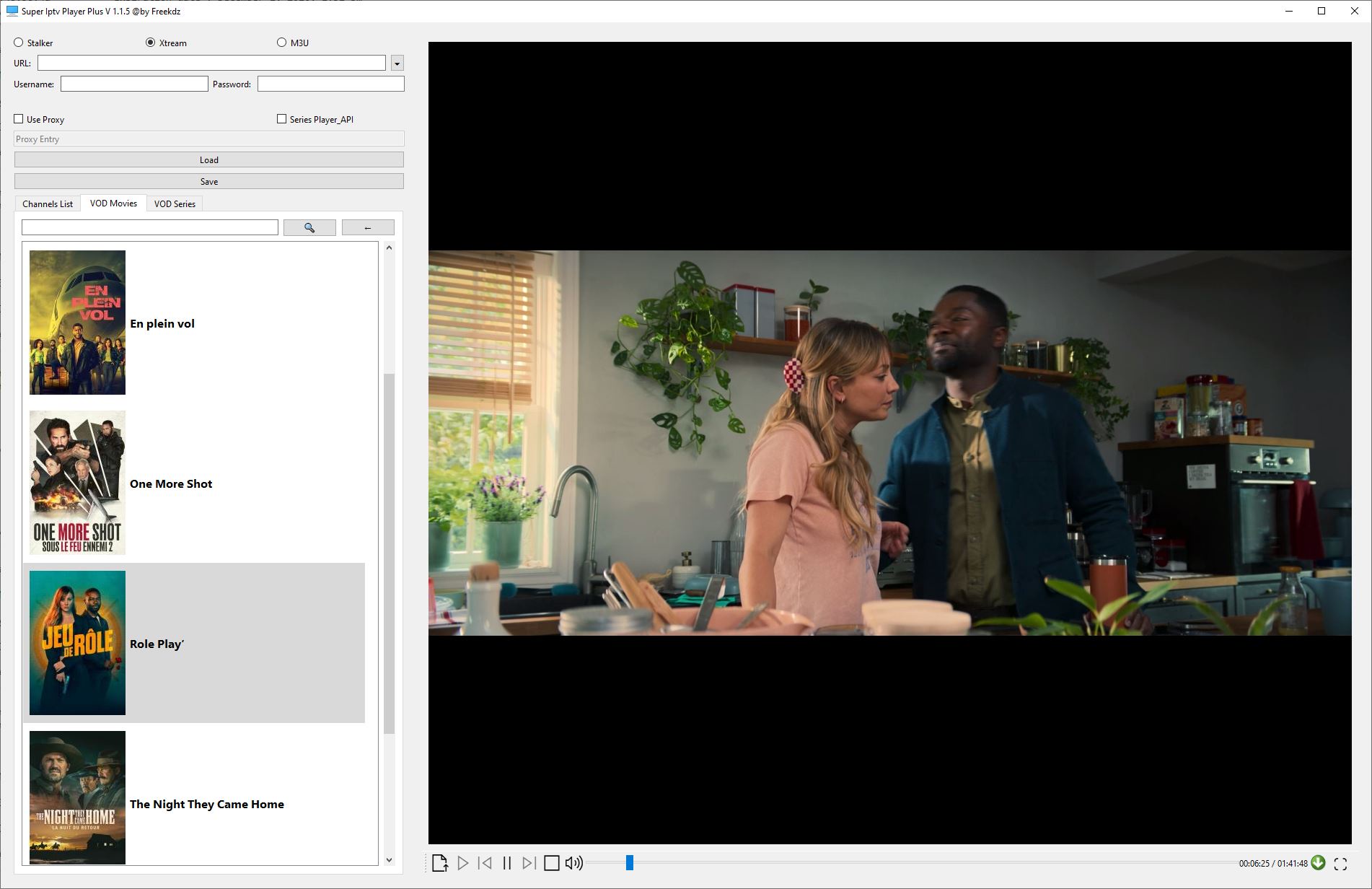The height and width of the screenshot is (889, 1372).
Task: Click the Proxy Entry field
Action: (209, 139)
